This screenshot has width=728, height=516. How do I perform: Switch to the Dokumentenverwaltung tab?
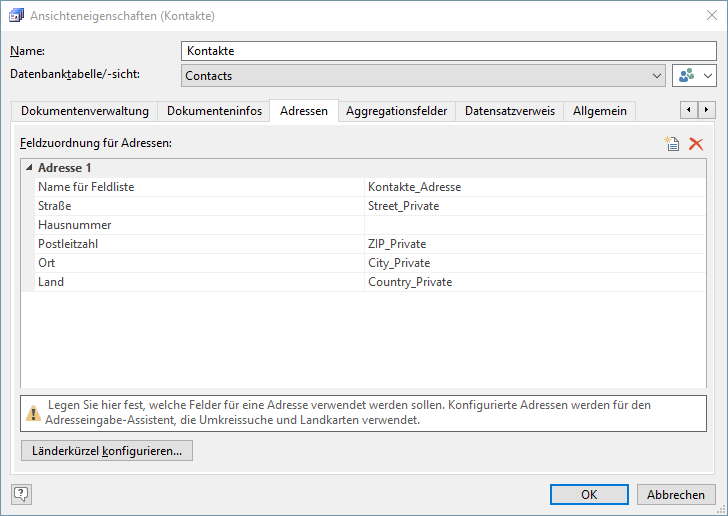(x=85, y=111)
